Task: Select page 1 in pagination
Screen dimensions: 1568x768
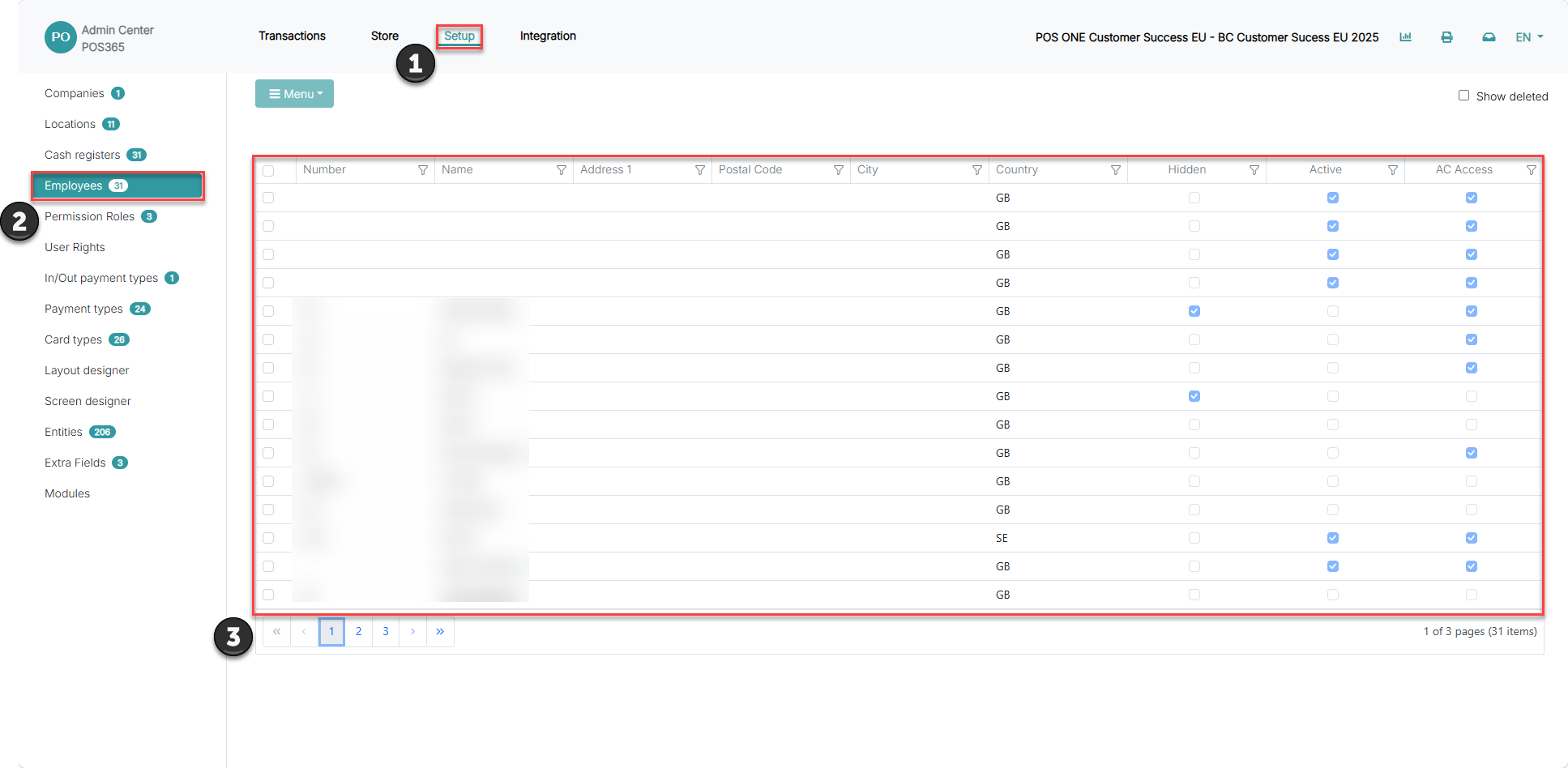Action: (331, 632)
